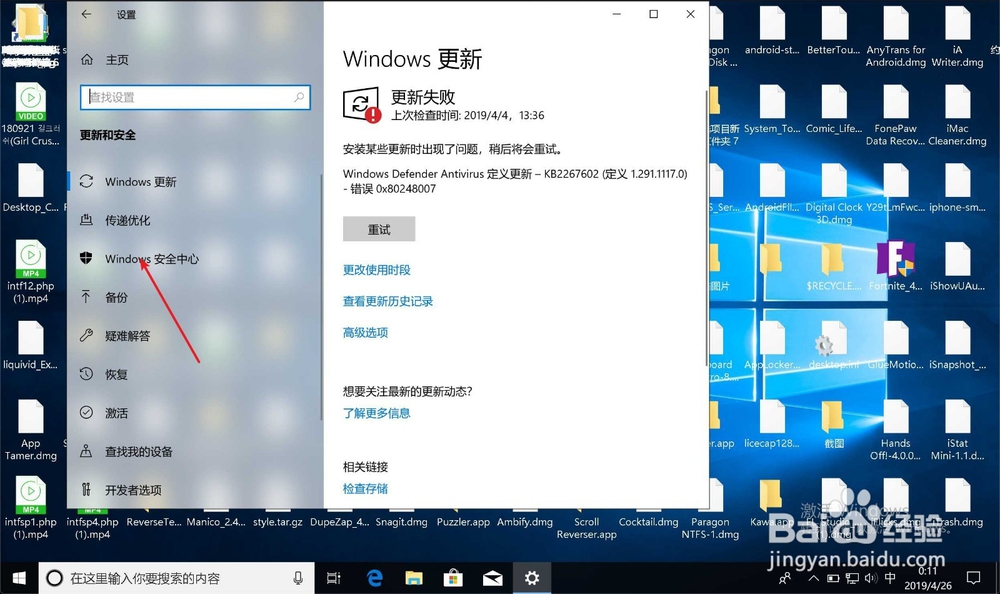Select intfsp1.php (1).mp4 file

coord(31,509)
